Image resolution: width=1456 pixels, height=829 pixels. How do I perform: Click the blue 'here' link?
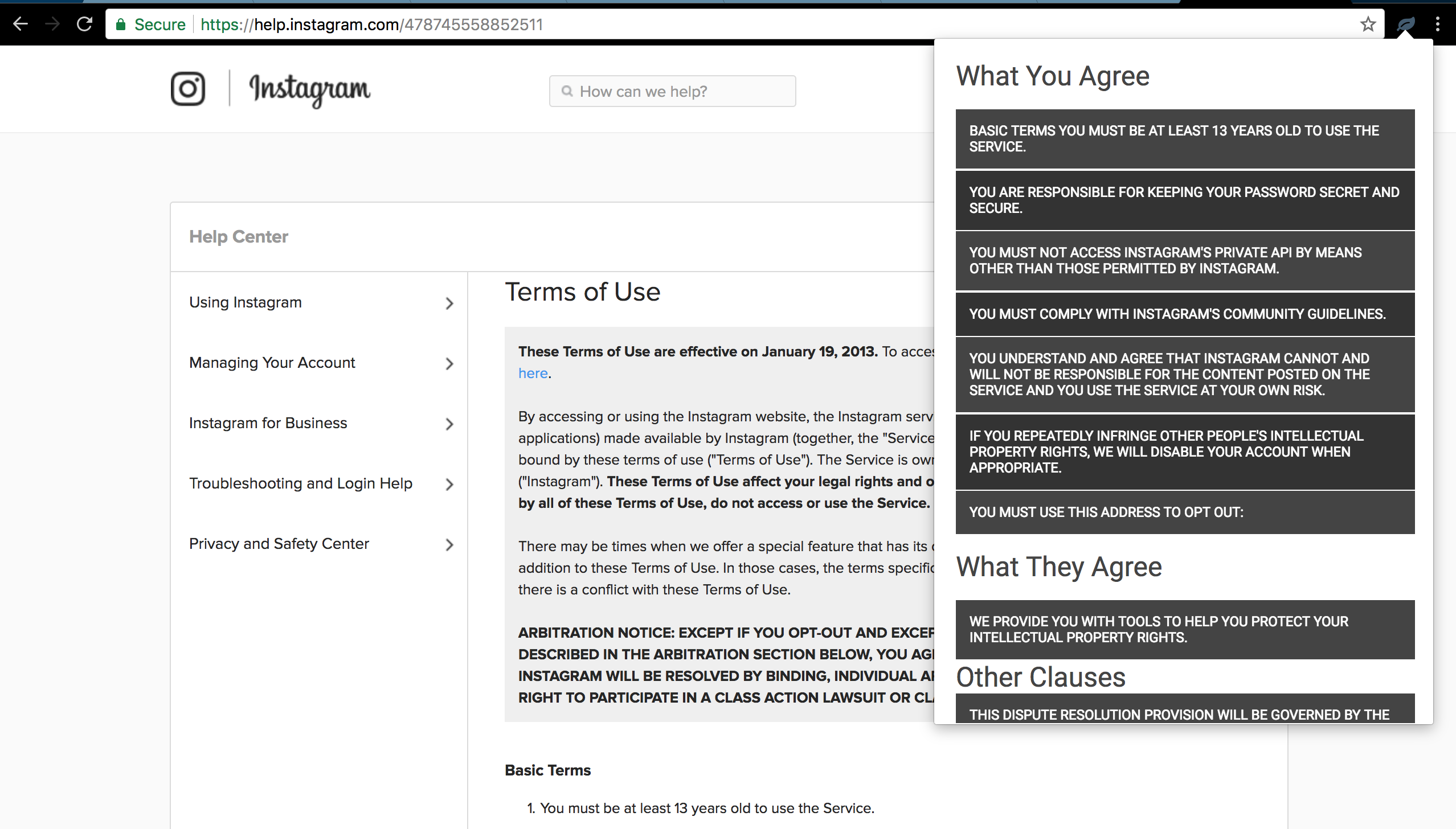[x=533, y=373]
